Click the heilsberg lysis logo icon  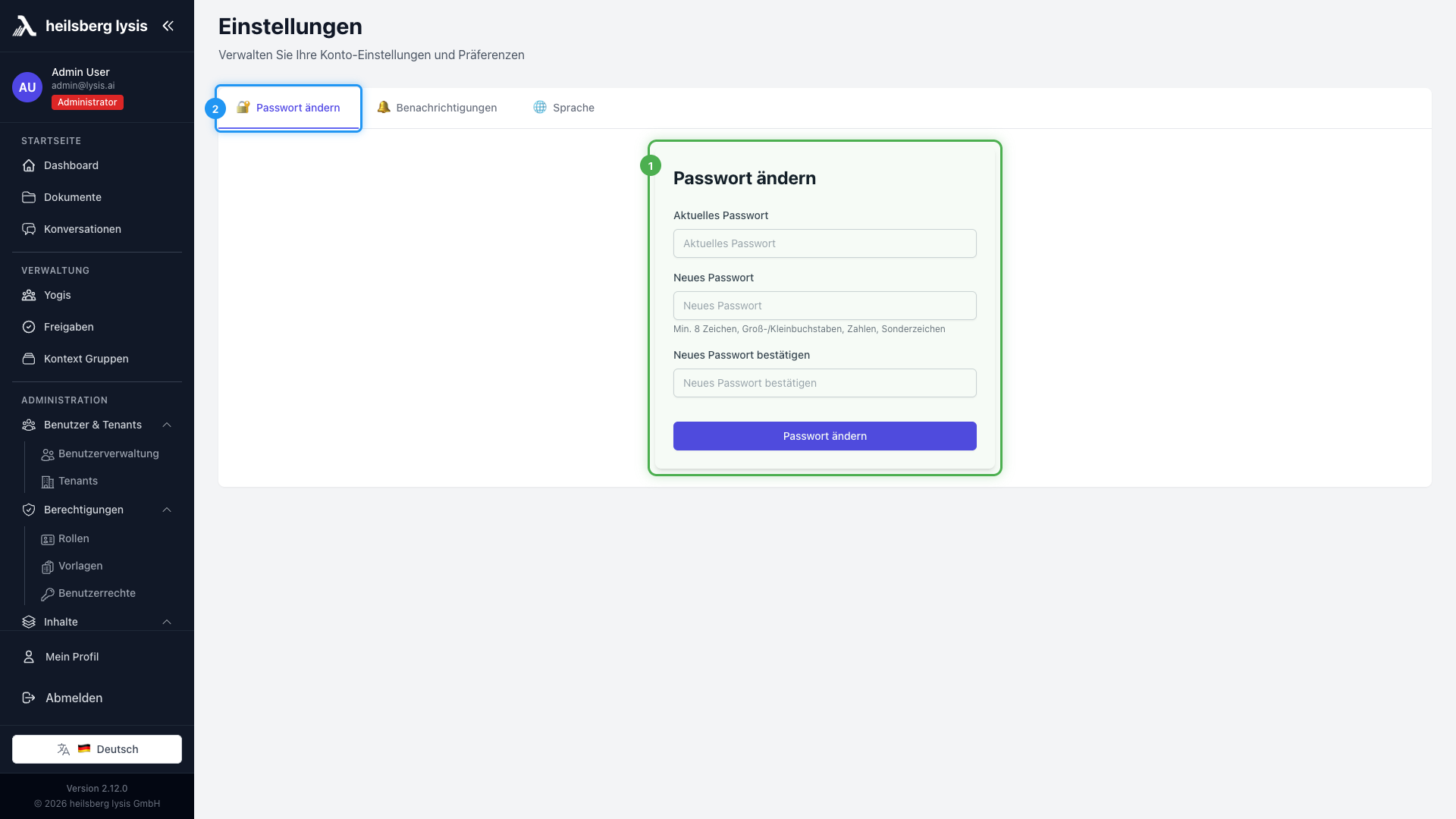tap(24, 26)
